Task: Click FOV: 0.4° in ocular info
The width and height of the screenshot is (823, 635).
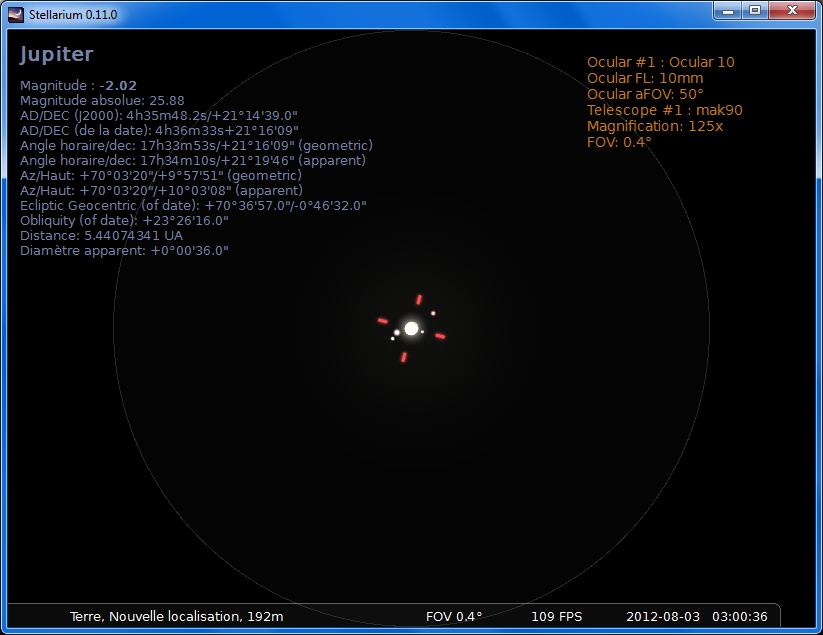Action: (619, 142)
